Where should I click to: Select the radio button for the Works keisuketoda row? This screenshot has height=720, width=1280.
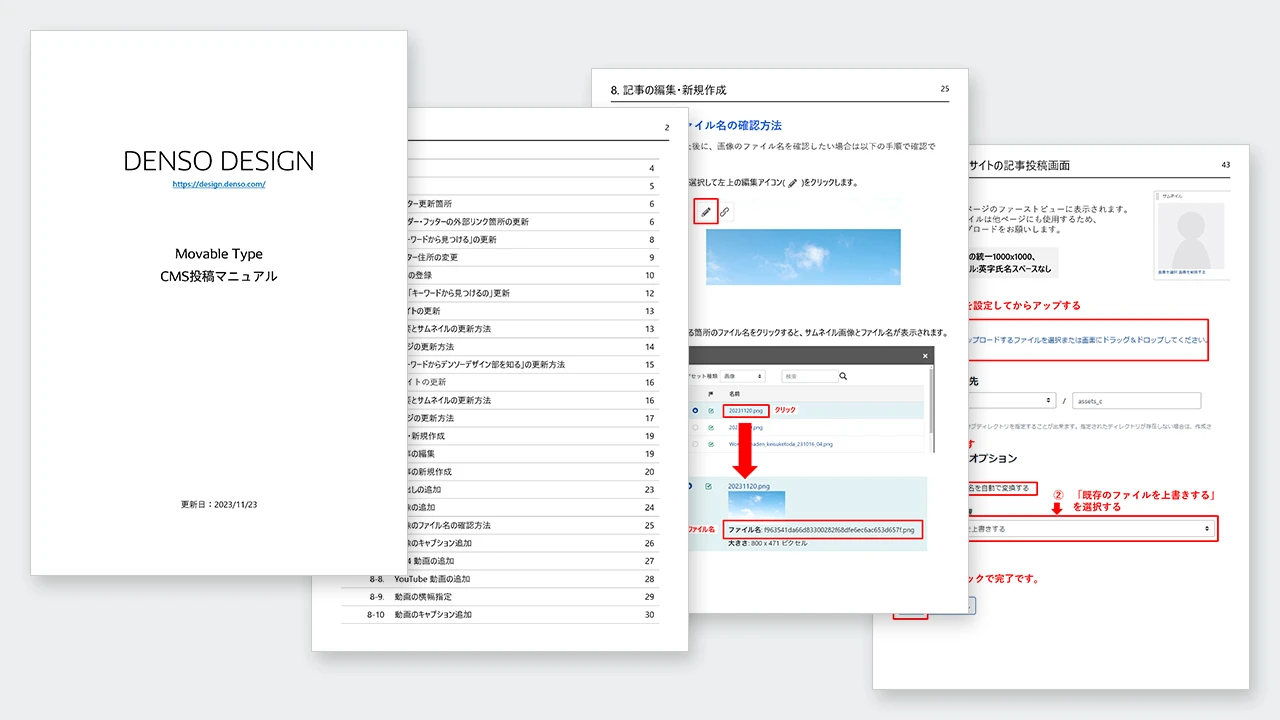click(695, 444)
